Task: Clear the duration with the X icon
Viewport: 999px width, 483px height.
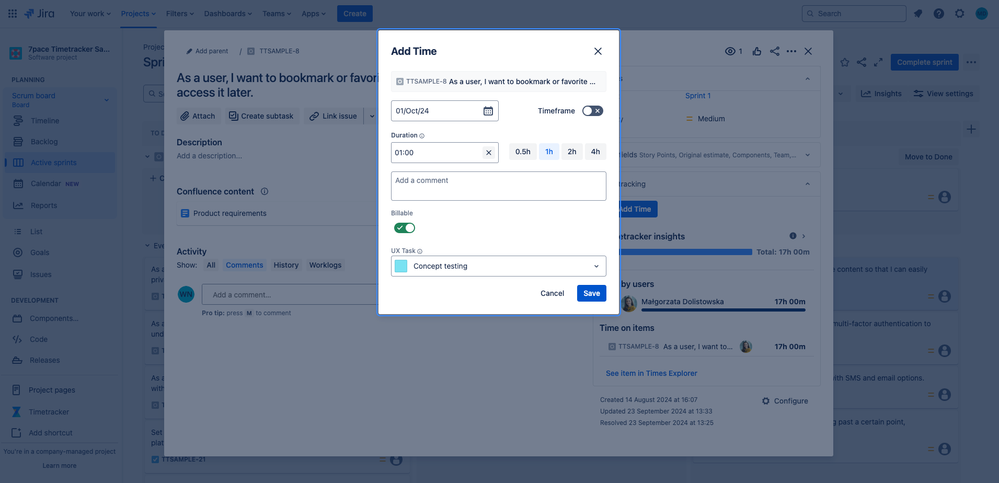Action: point(488,153)
